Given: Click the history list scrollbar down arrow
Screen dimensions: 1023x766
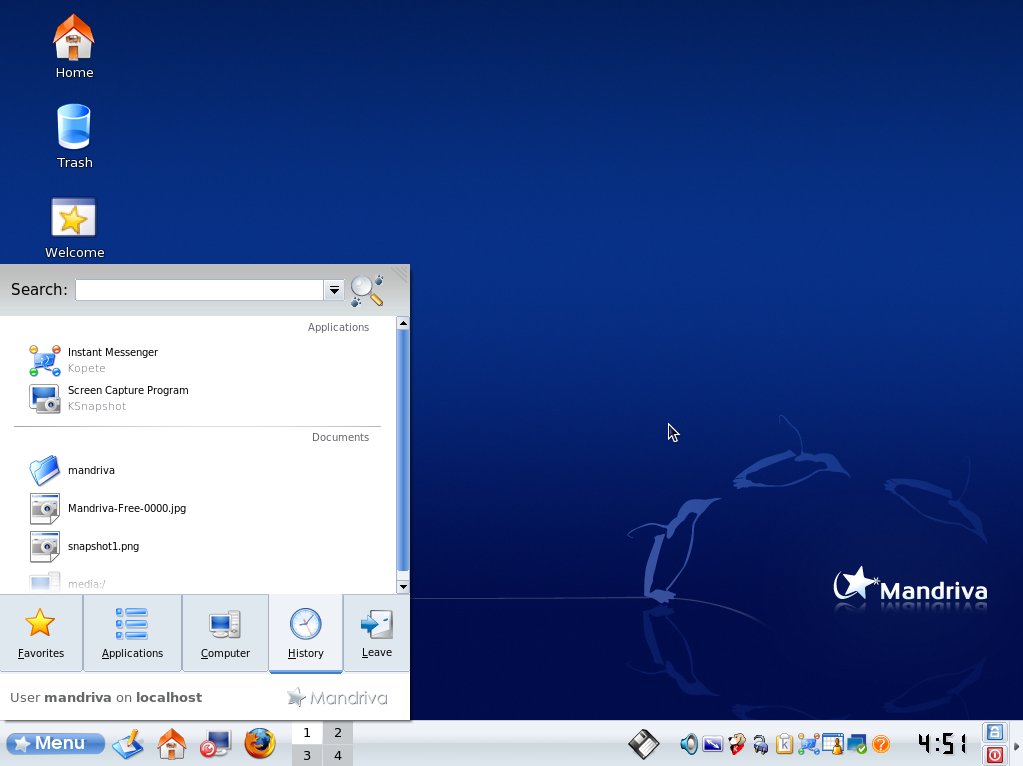Looking at the screenshot, I should click(x=403, y=587).
